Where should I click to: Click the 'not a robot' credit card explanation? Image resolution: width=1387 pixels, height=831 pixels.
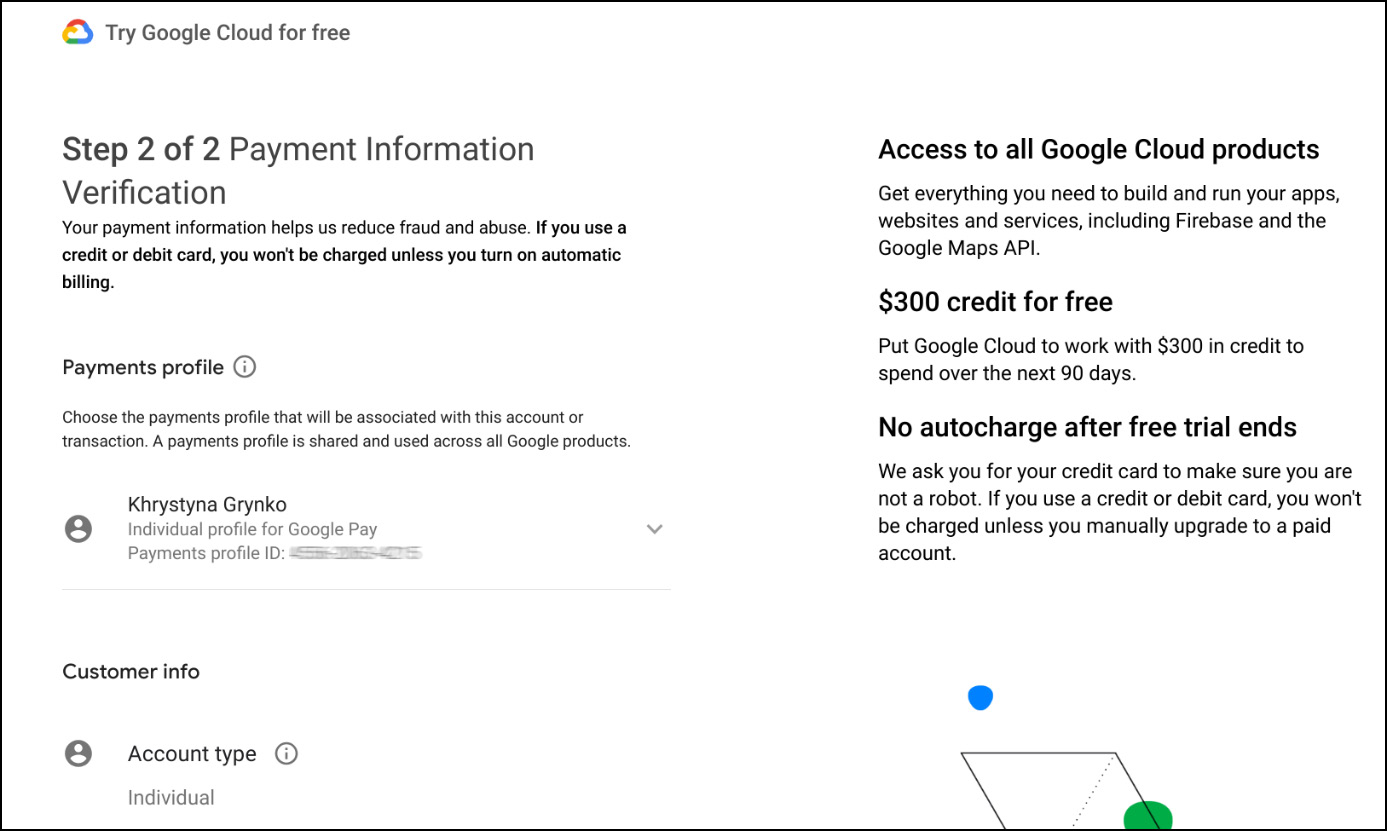(1120, 512)
